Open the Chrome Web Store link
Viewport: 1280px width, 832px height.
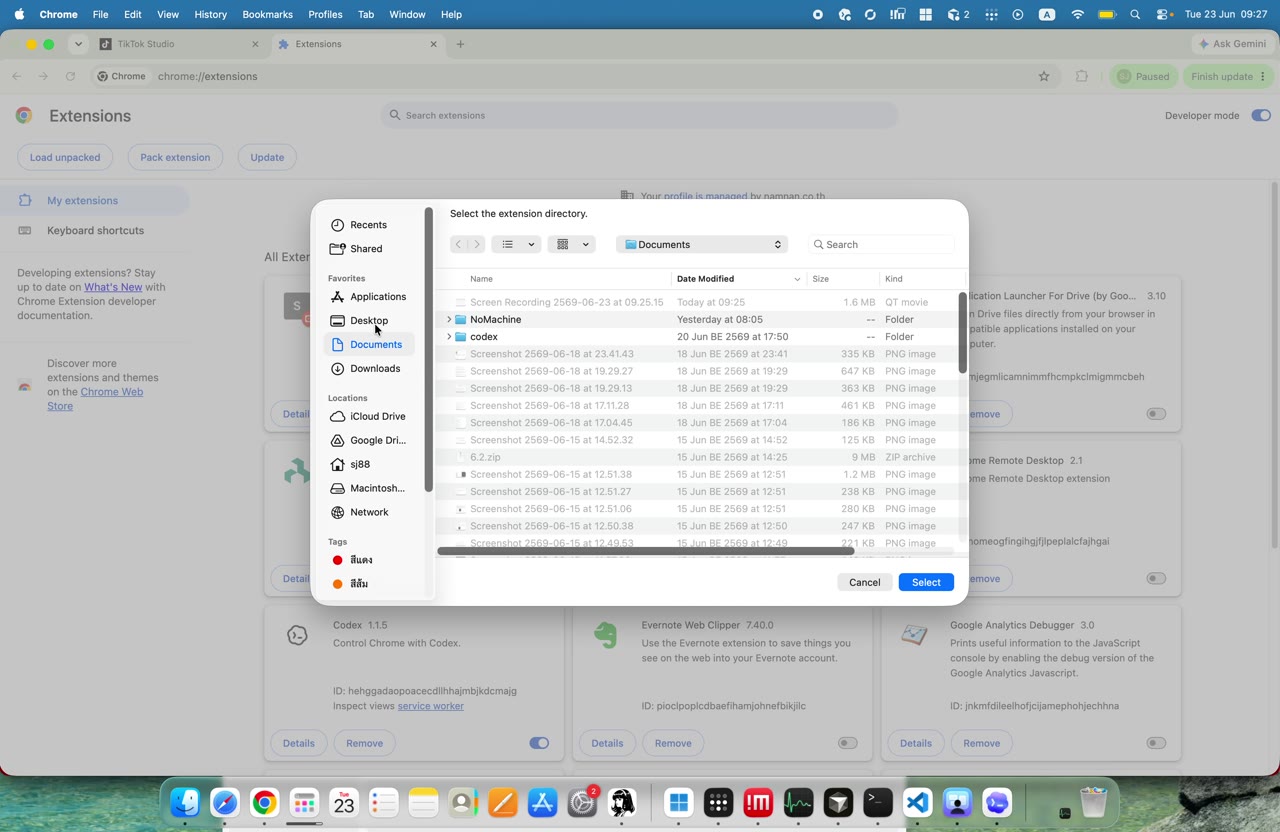tap(95, 399)
